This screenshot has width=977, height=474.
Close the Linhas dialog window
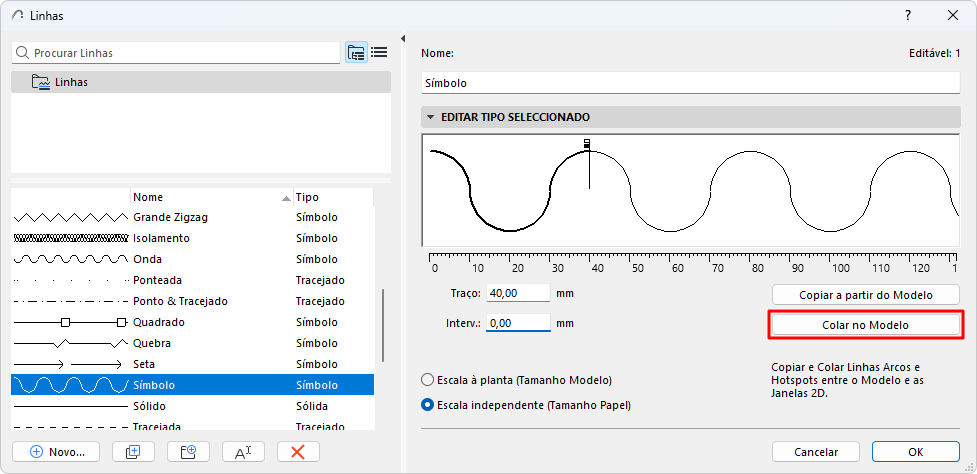click(953, 16)
